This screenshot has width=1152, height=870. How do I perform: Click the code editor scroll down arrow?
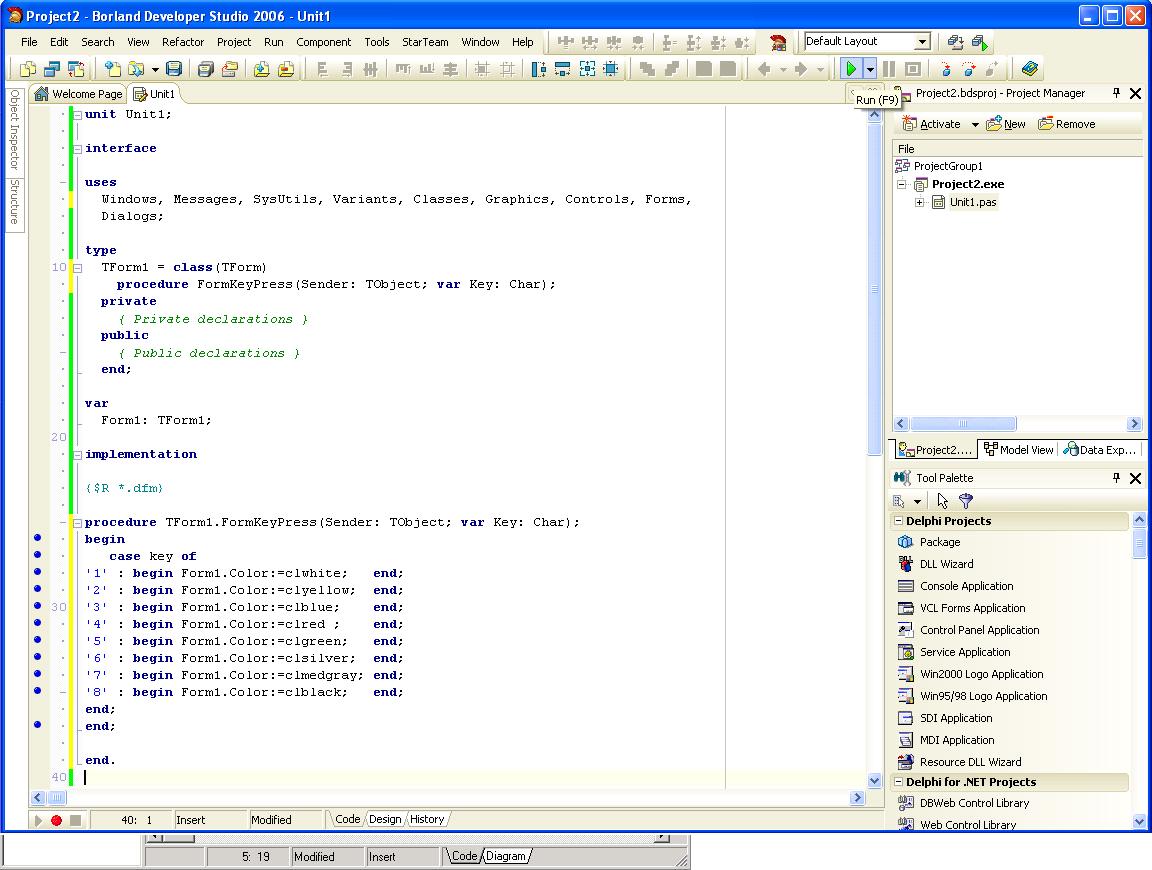coord(874,780)
